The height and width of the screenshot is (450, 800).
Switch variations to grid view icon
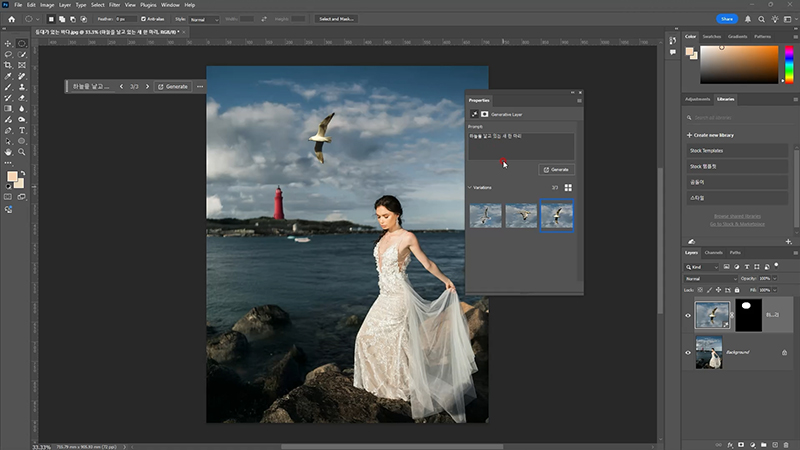[x=568, y=187]
